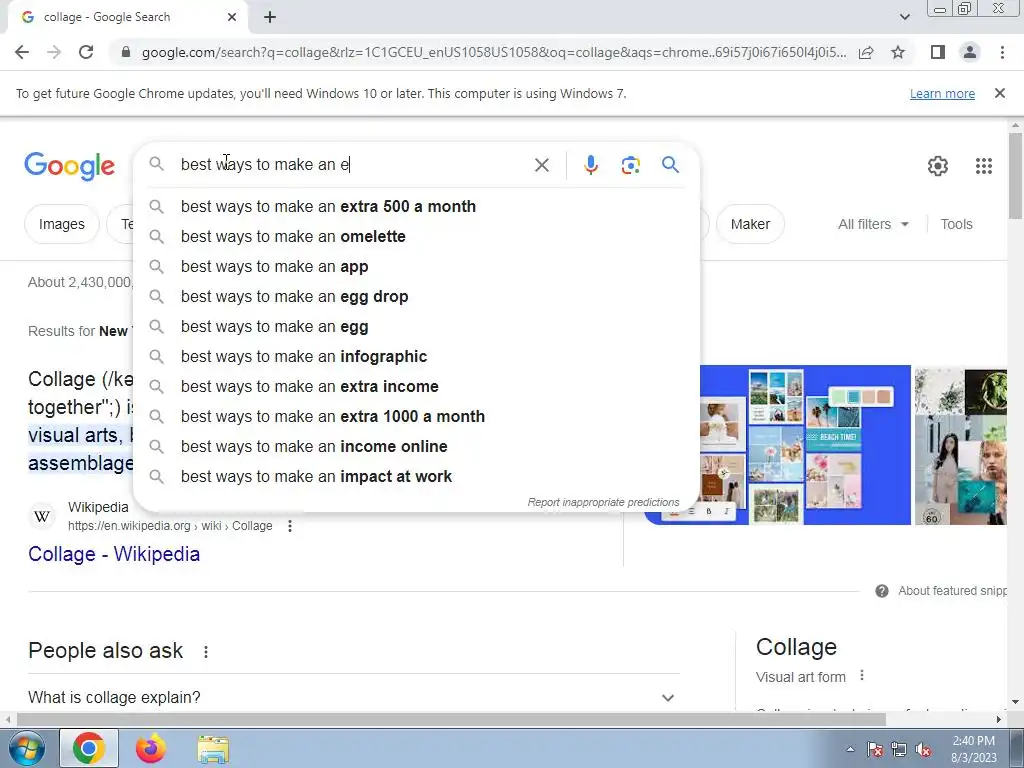Open the Action Center flag icon
Screen dimensions: 1024x768
point(874,750)
